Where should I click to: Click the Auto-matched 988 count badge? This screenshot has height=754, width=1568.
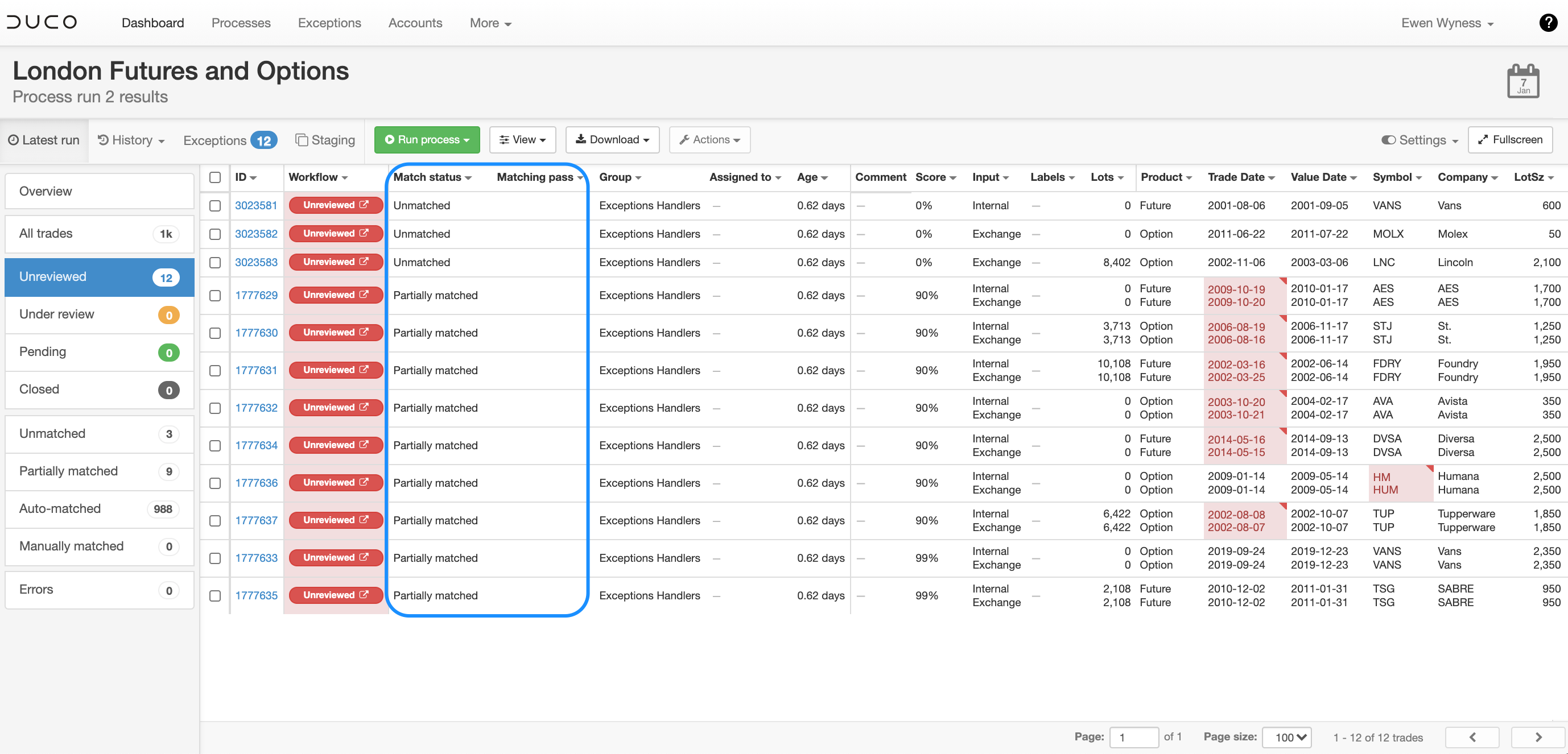click(163, 509)
